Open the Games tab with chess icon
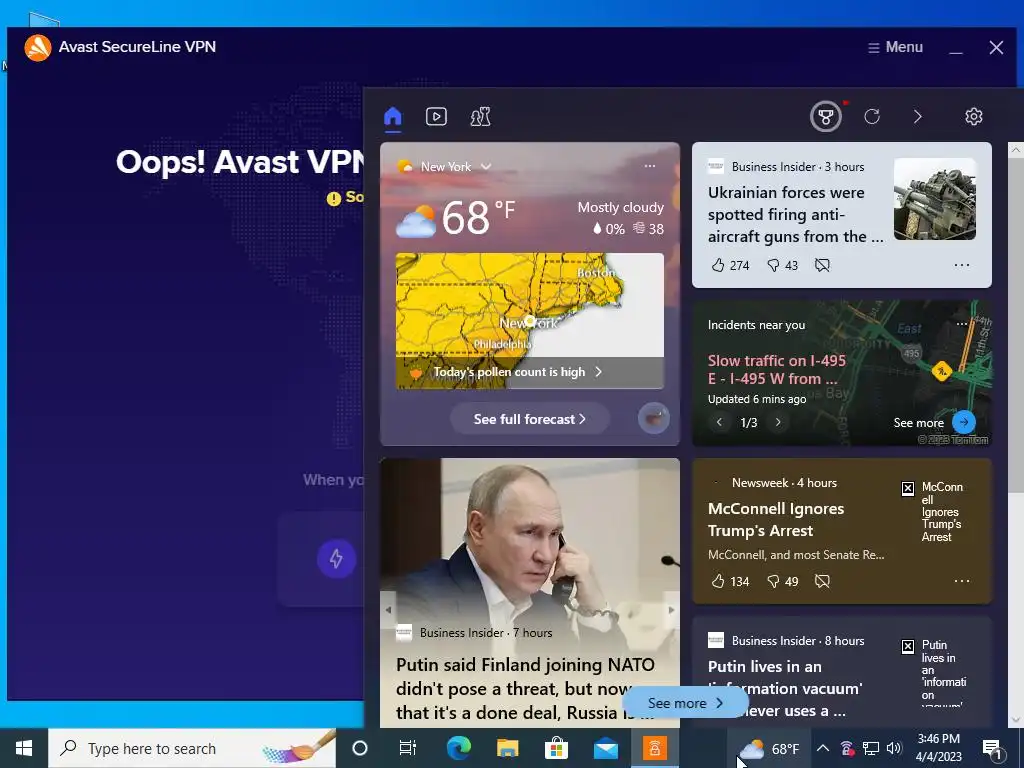This screenshot has width=1024, height=768. 481,117
